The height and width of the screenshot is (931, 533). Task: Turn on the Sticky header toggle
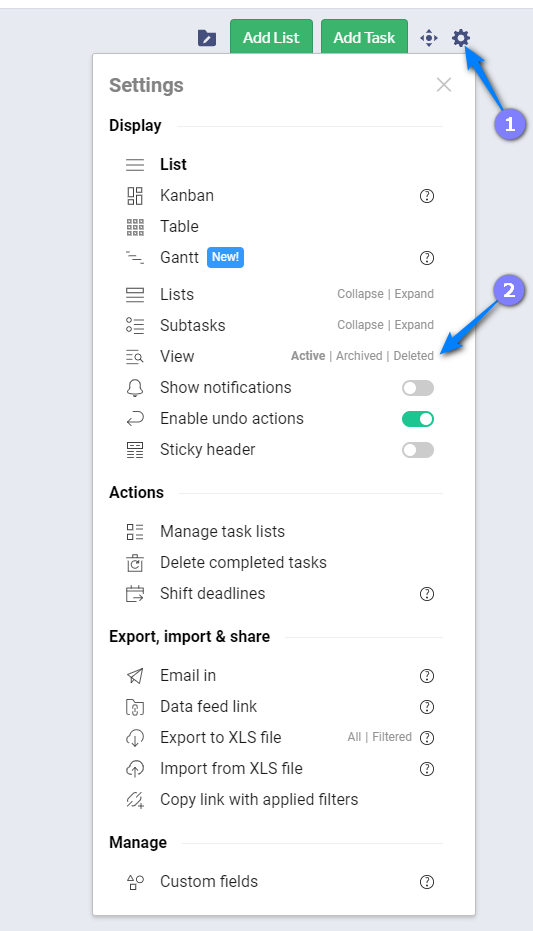(418, 449)
